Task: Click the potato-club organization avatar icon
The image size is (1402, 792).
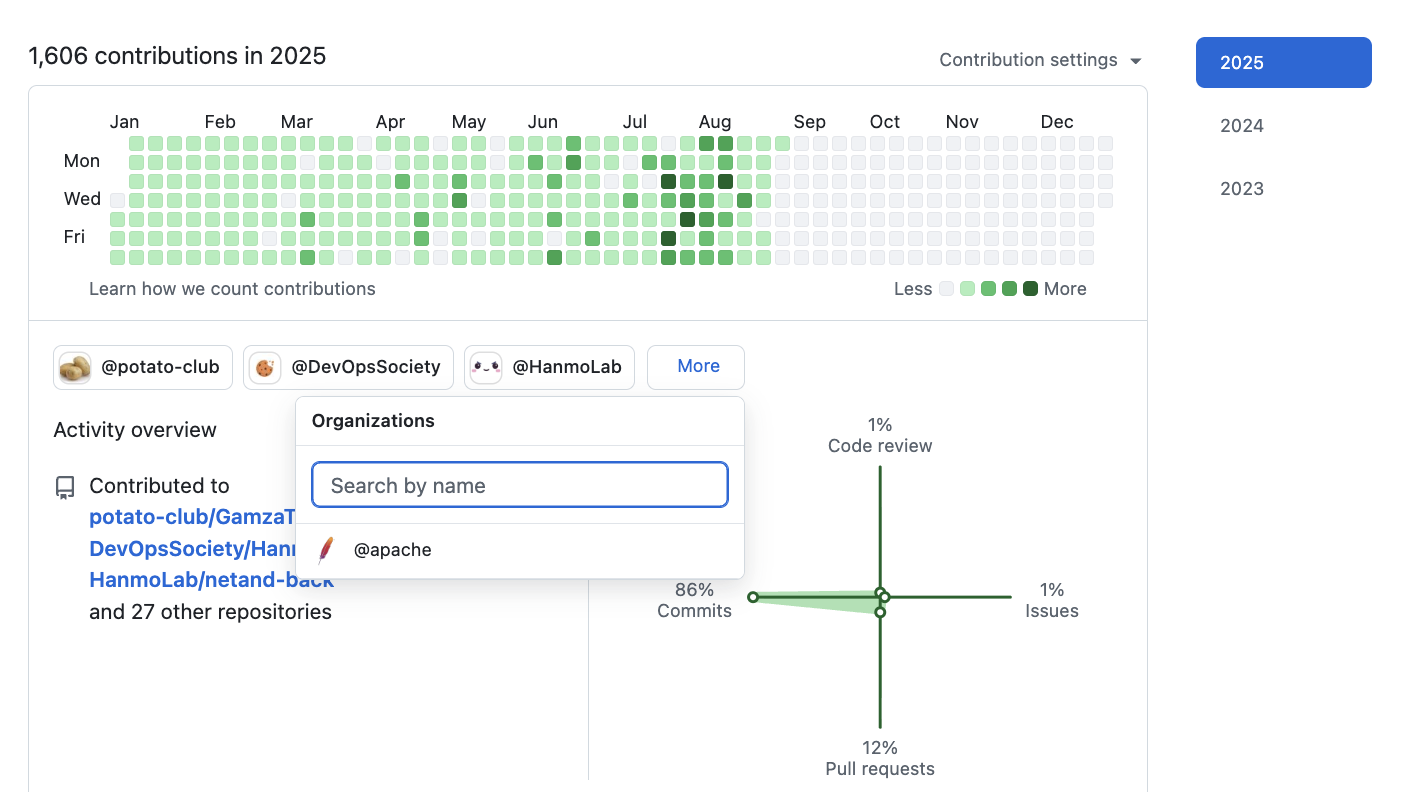Action: pyautogui.click(x=75, y=367)
